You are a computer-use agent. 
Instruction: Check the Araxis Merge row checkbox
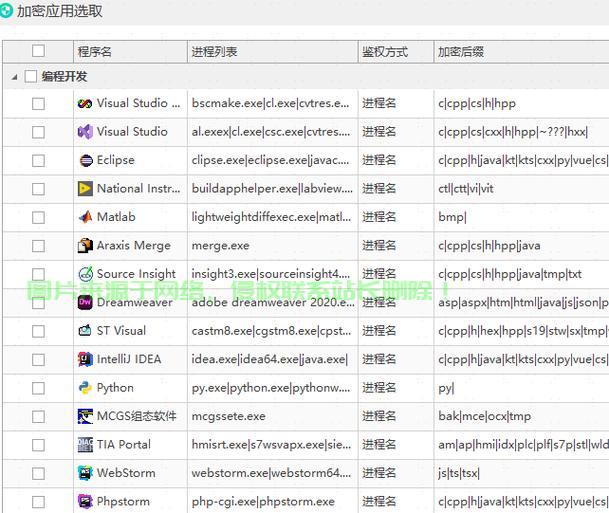38,245
